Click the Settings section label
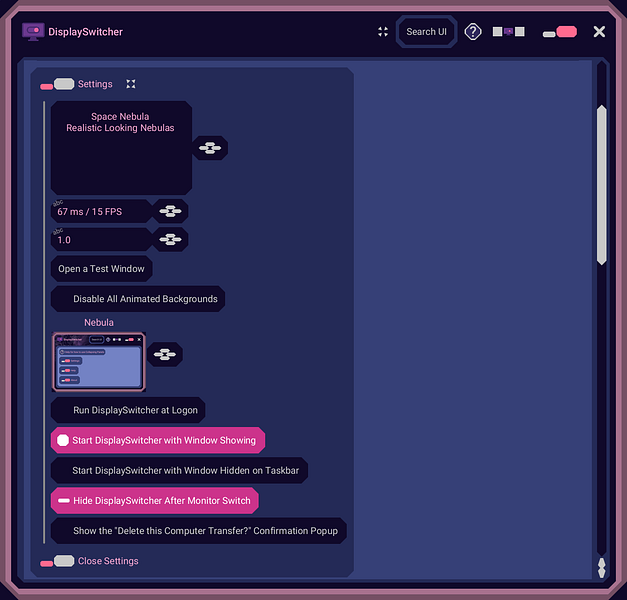The image size is (627, 600). (95, 84)
